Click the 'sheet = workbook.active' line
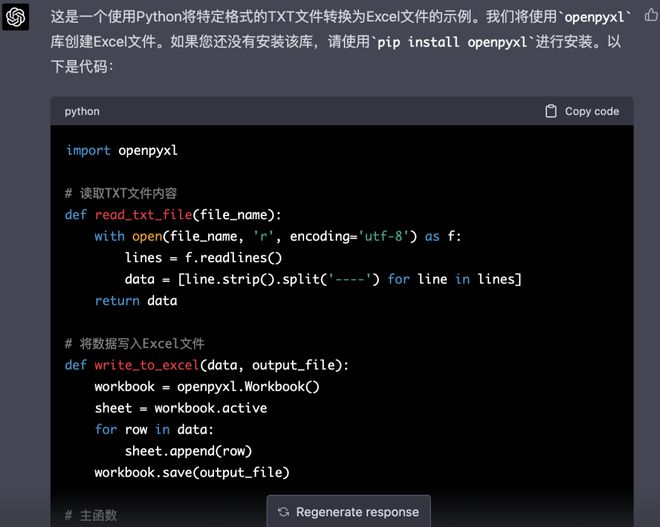This screenshot has width=660, height=527. [181, 408]
